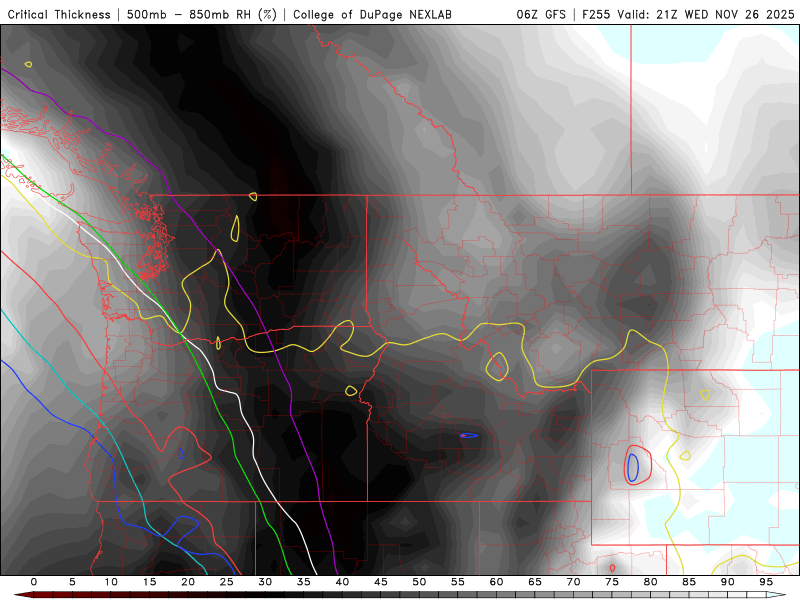Select the 40 label on the color scale
Screen dimensions: 800x600
click(342, 582)
